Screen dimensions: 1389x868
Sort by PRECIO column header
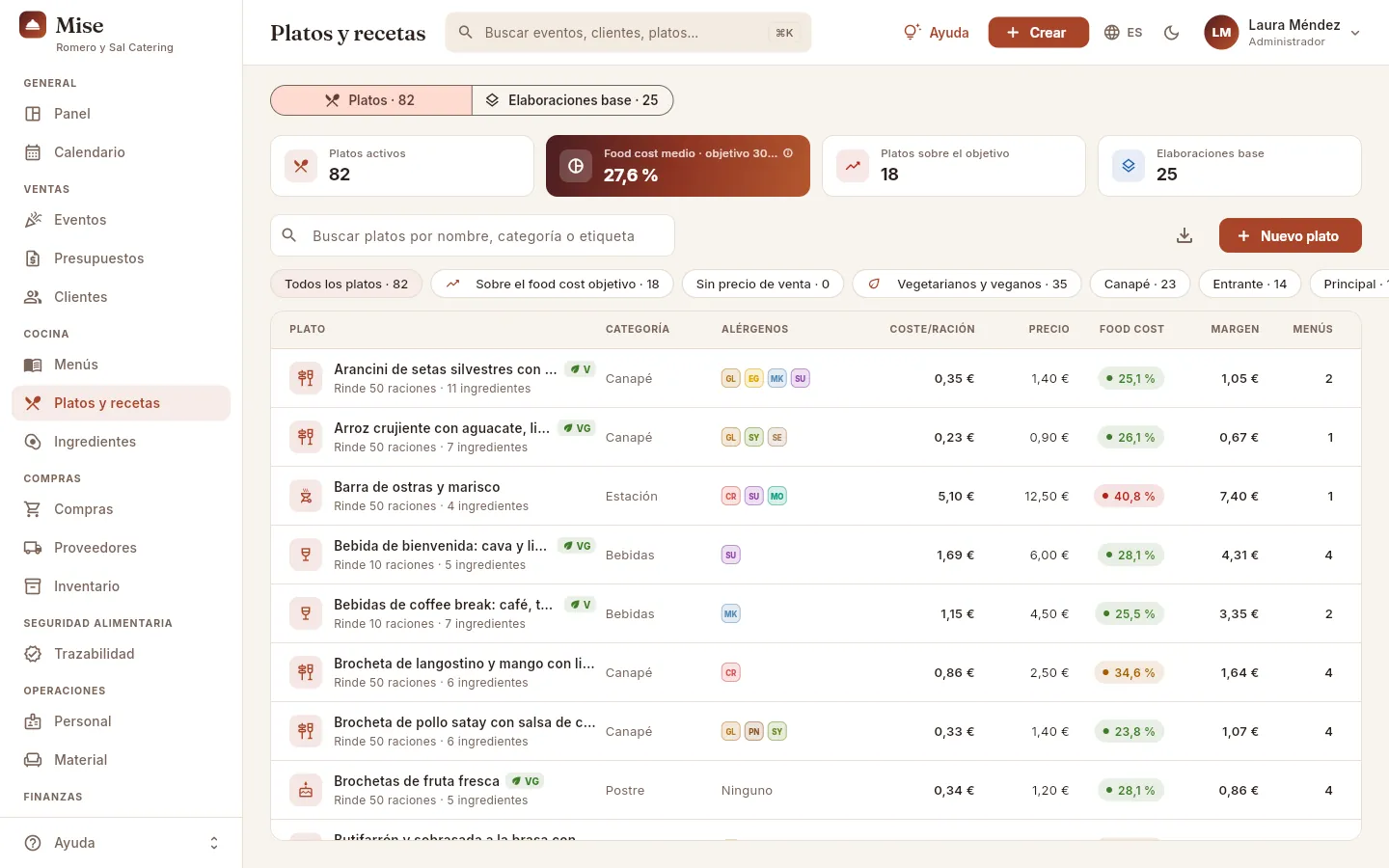pos(1049,330)
